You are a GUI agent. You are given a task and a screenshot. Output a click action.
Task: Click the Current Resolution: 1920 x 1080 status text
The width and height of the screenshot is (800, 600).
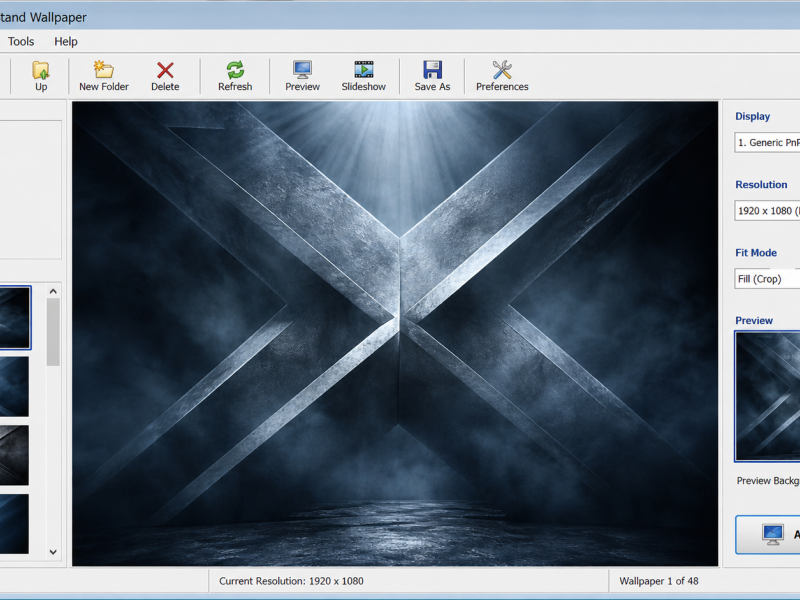(x=291, y=581)
